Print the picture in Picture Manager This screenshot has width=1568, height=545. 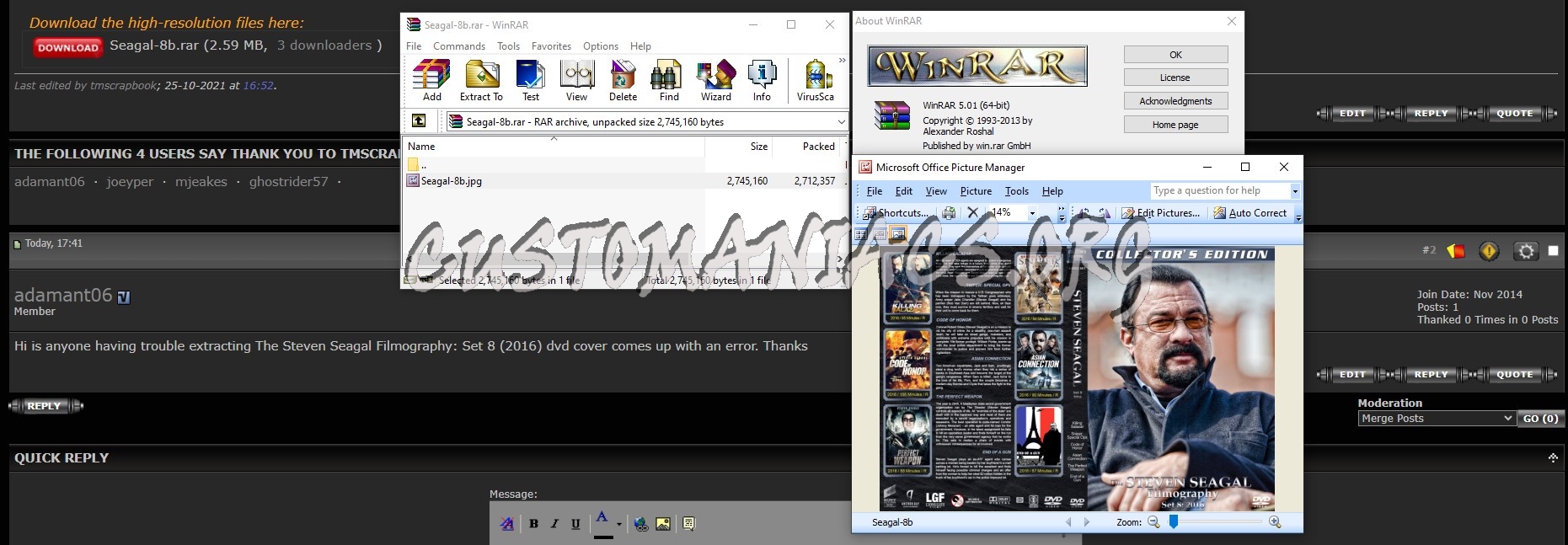[949, 213]
